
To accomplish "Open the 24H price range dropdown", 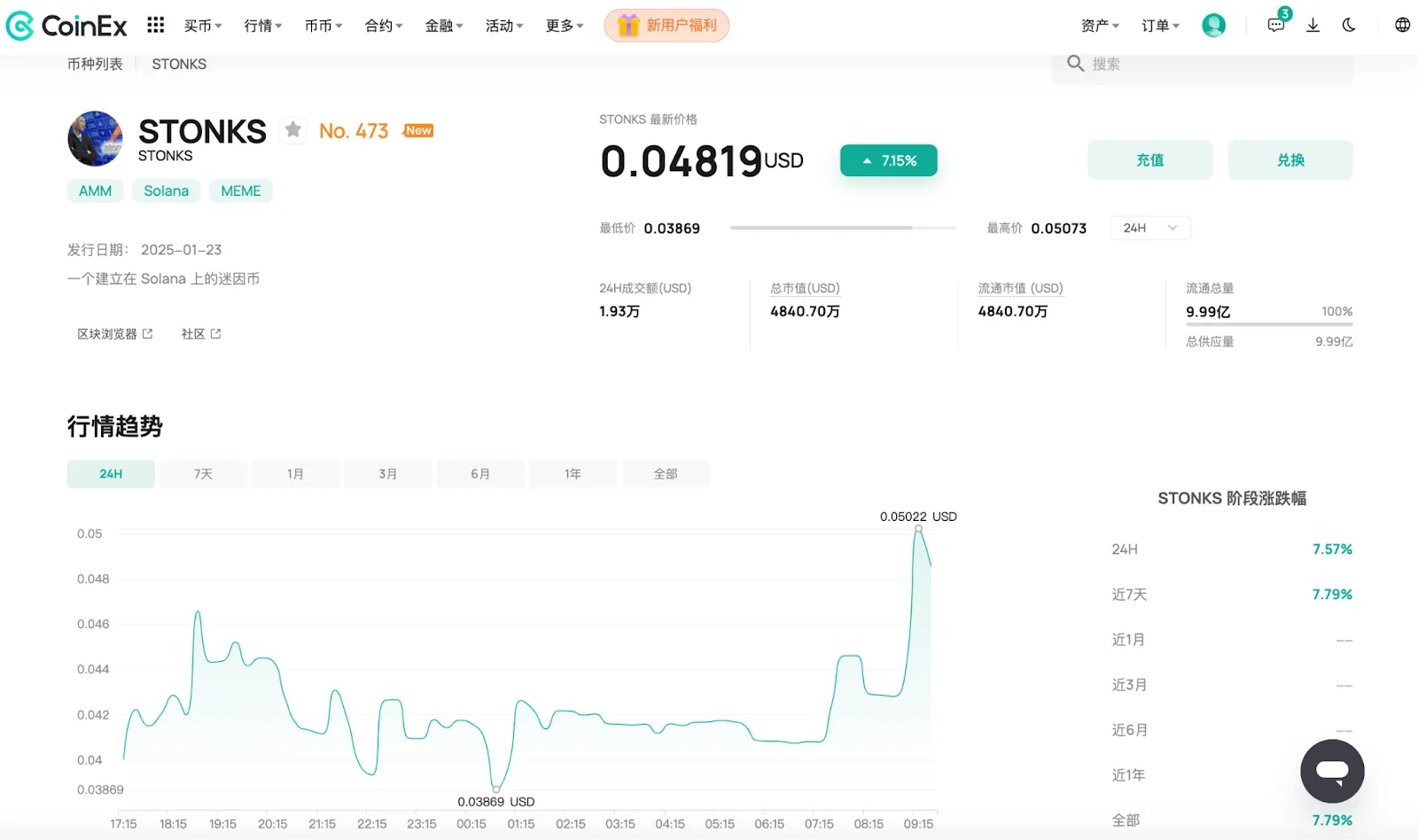I will [1150, 228].
